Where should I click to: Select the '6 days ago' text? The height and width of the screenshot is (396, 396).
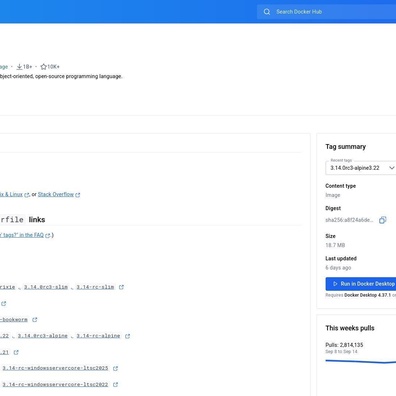(x=338, y=268)
